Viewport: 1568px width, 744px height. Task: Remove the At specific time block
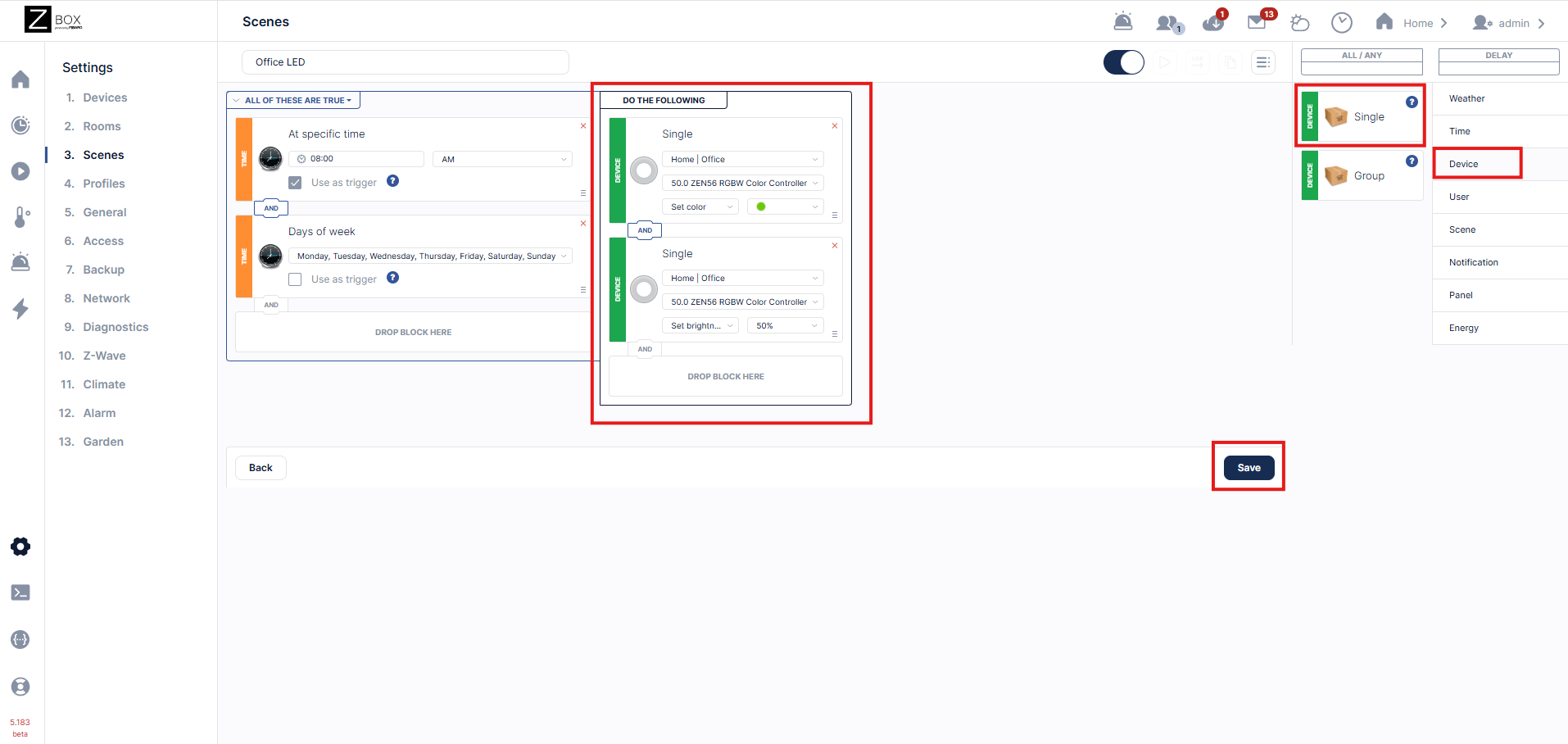pyautogui.click(x=583, y=126)
